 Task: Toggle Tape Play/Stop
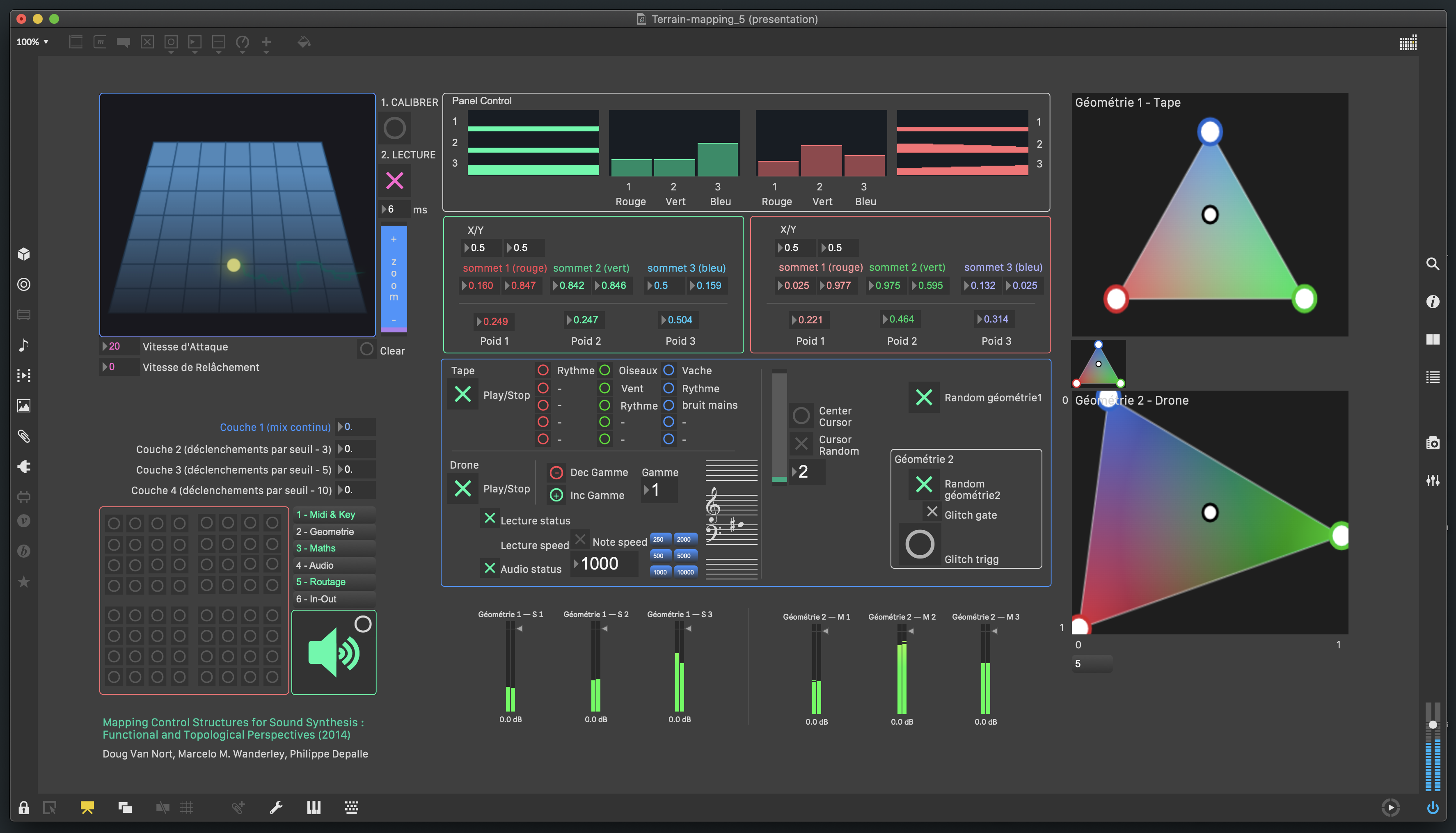462,394
